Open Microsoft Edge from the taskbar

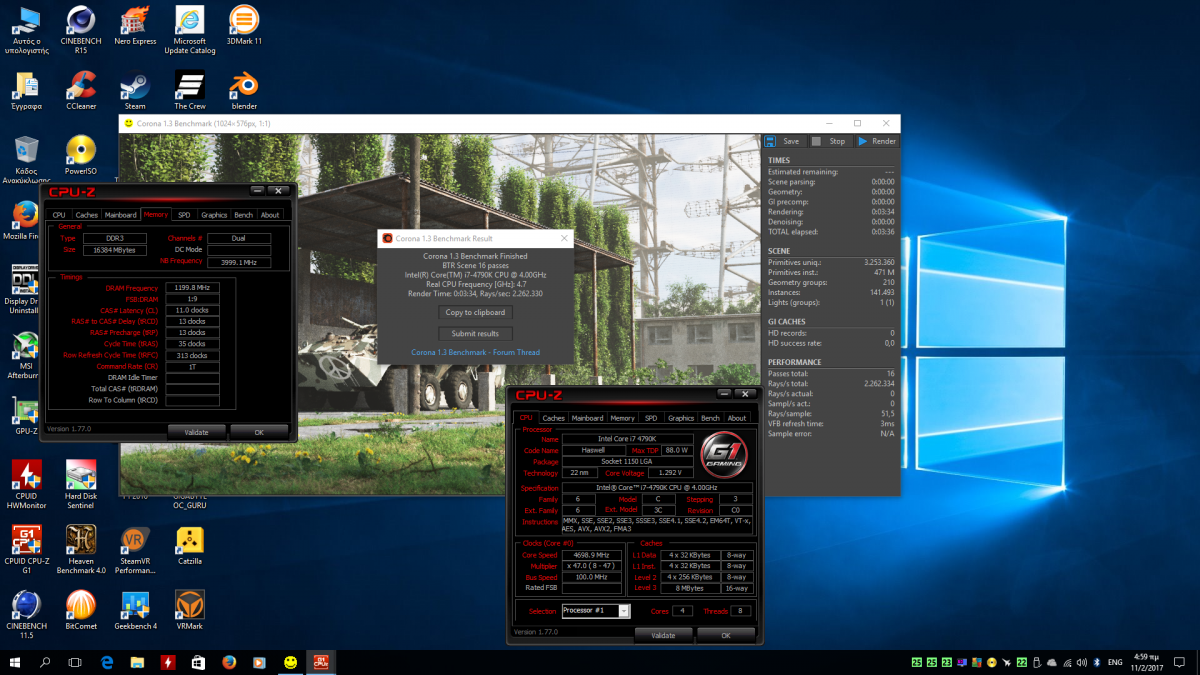click(107, 662)
